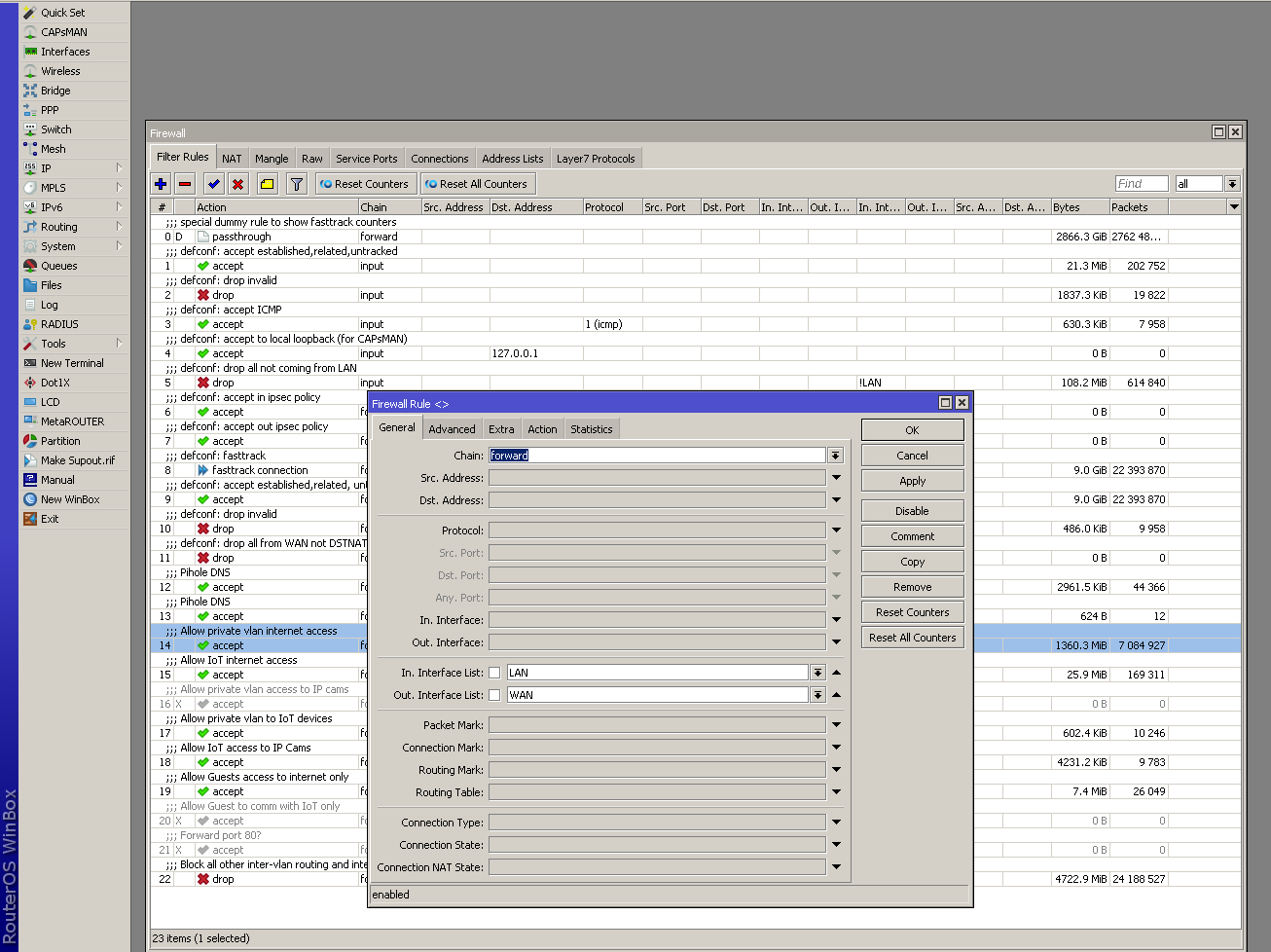Image resolution: width=1271 pixels, height=952 pixels.
Task: Open the Out. Interface List dropdown
Action: [x=817, y=695]
